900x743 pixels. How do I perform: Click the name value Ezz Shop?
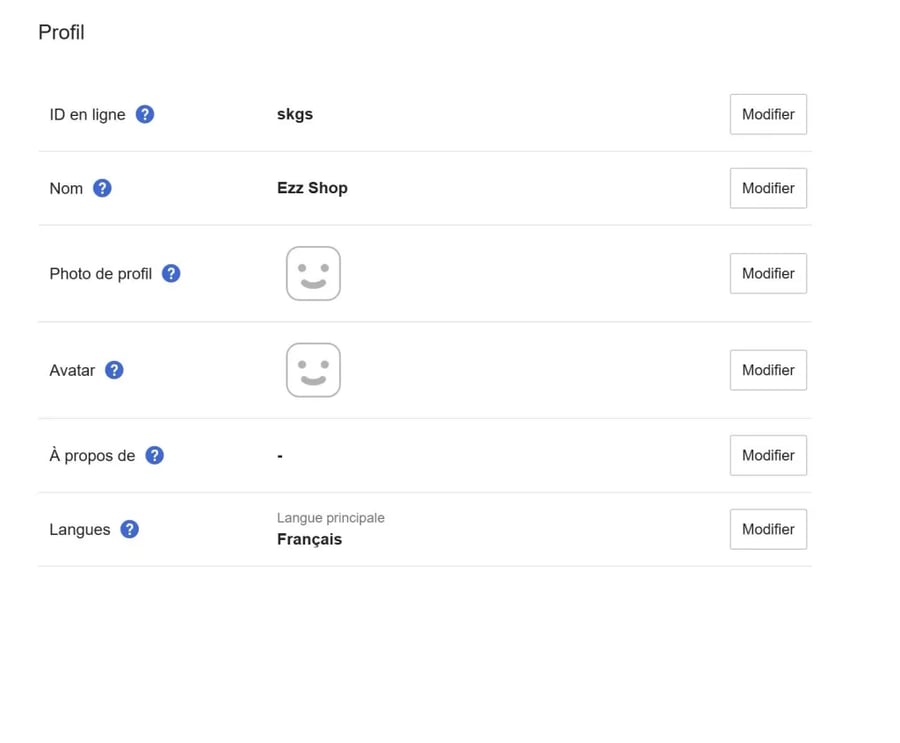click(312, 188)
